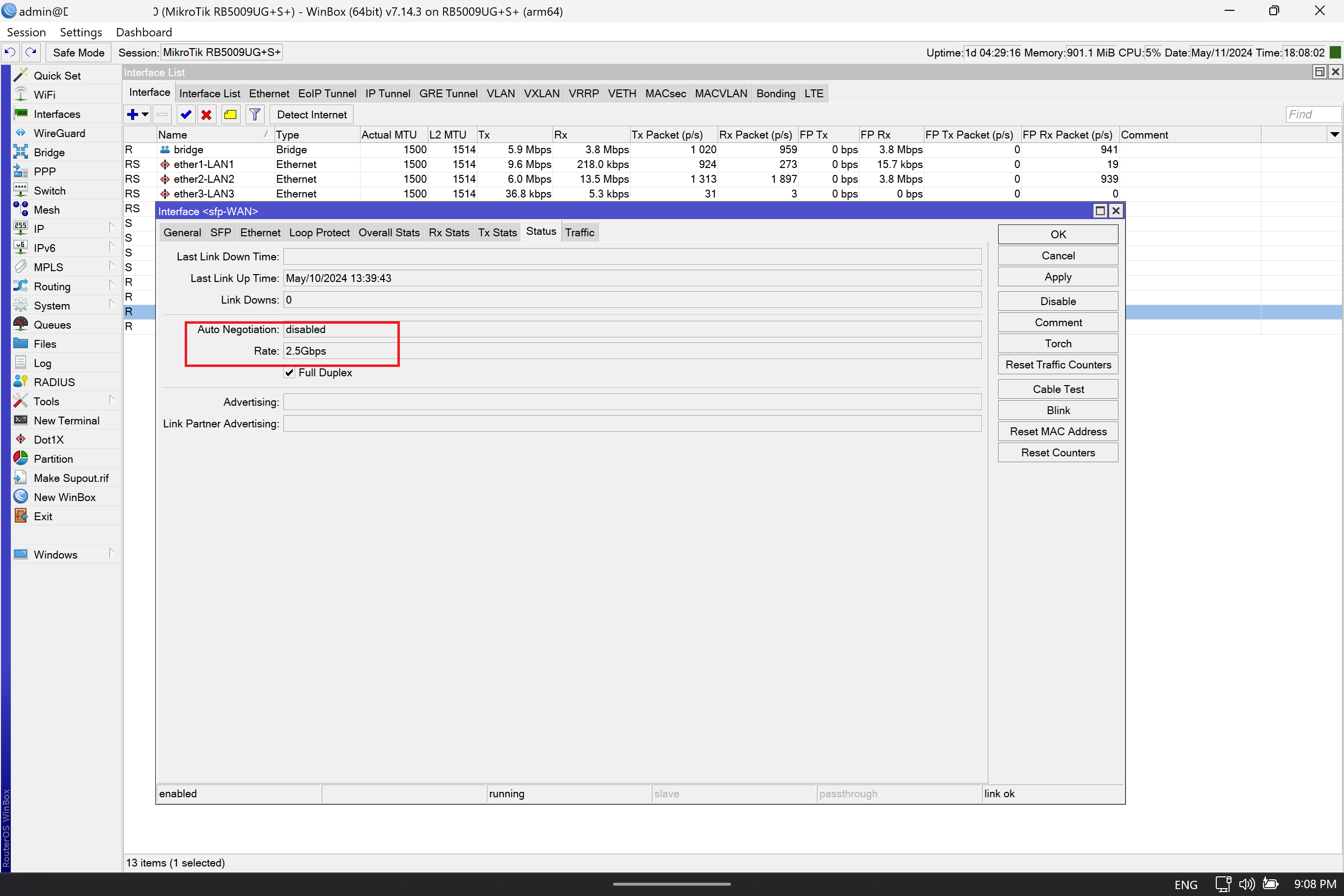This screenshot has height=896, width=1344.
Task: Open the Settings menu
Action: point(81,32)
